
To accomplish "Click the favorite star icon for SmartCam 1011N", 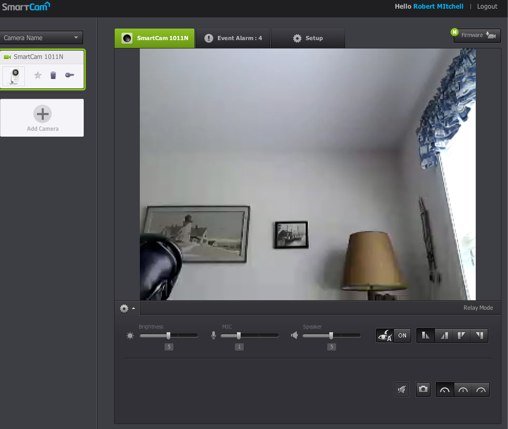I will point(38,75).
